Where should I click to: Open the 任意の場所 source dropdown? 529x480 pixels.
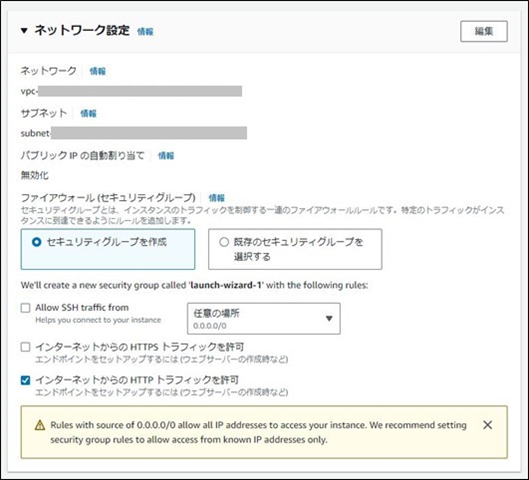pos(263,318)
